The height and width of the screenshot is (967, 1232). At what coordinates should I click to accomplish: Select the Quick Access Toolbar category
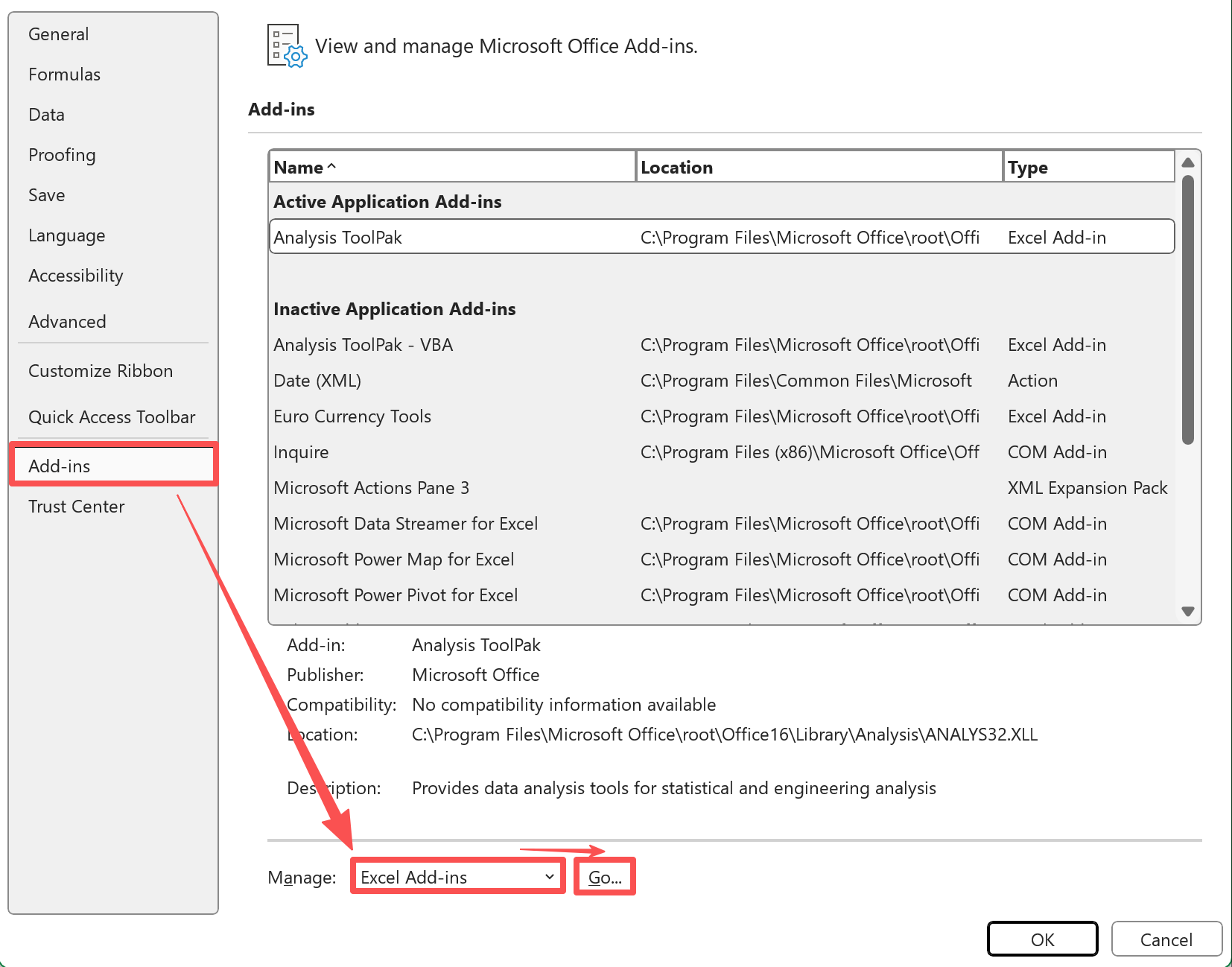tap(112, 417)
